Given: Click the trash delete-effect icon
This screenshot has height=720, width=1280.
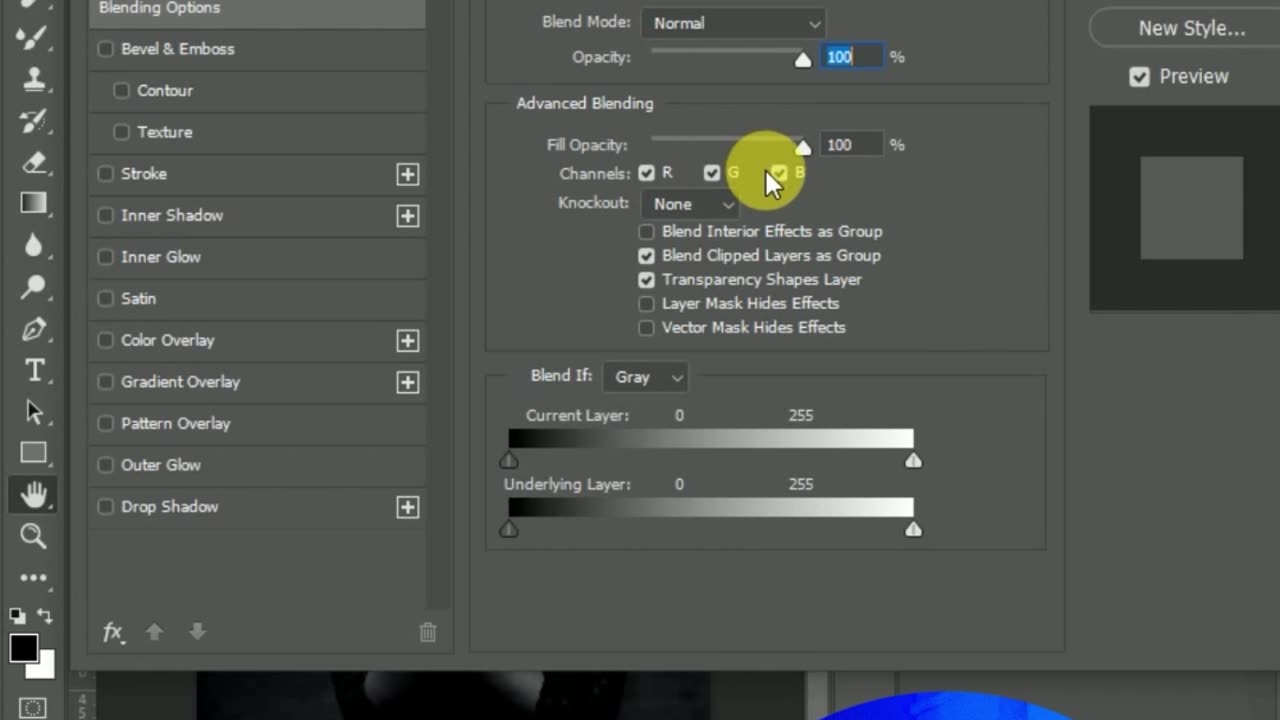Looking at the screenshot, I should [427, 632].
